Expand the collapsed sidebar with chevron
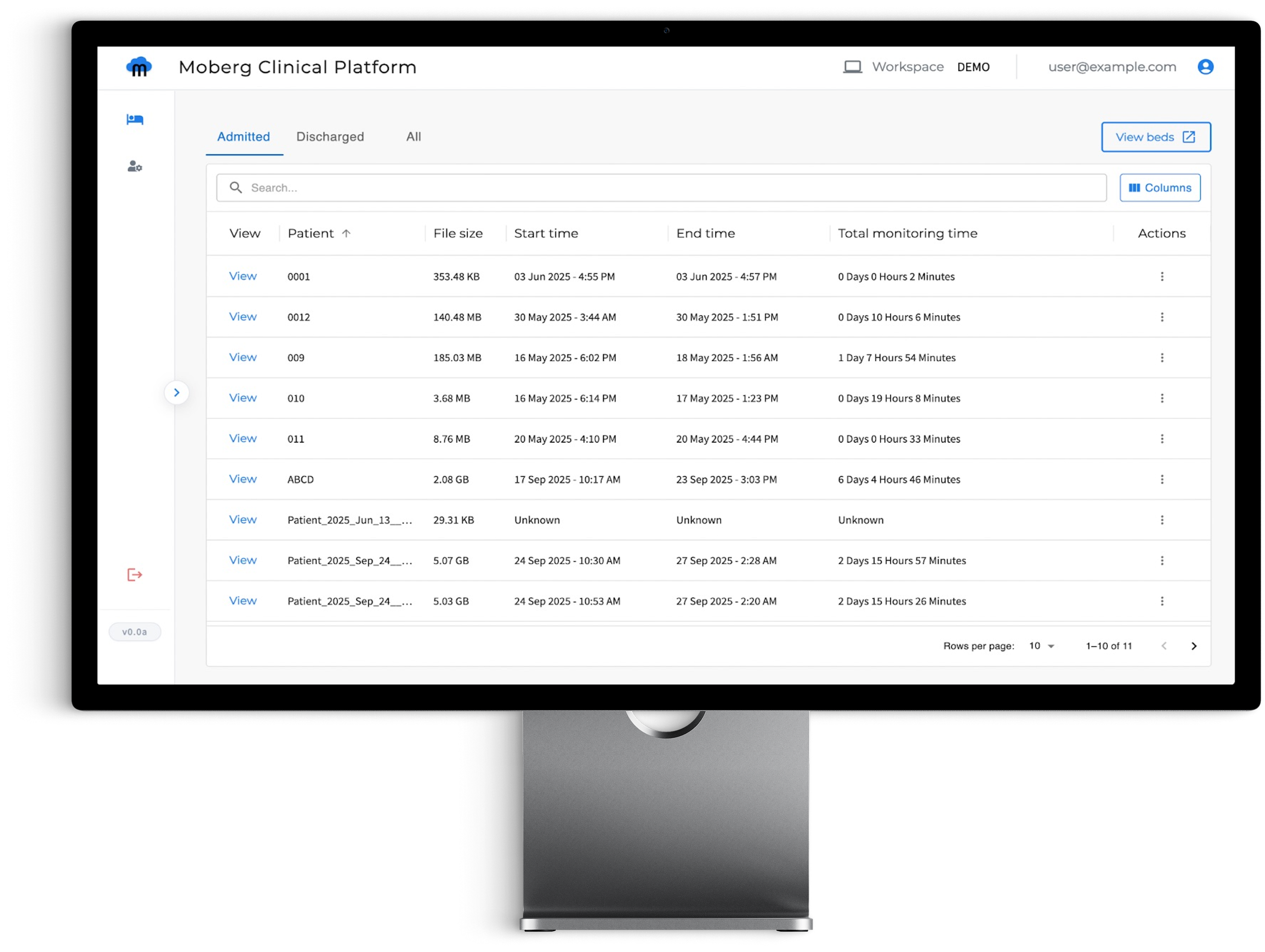The height and width of the screenshot is (952, 1265). pos(177,393)
